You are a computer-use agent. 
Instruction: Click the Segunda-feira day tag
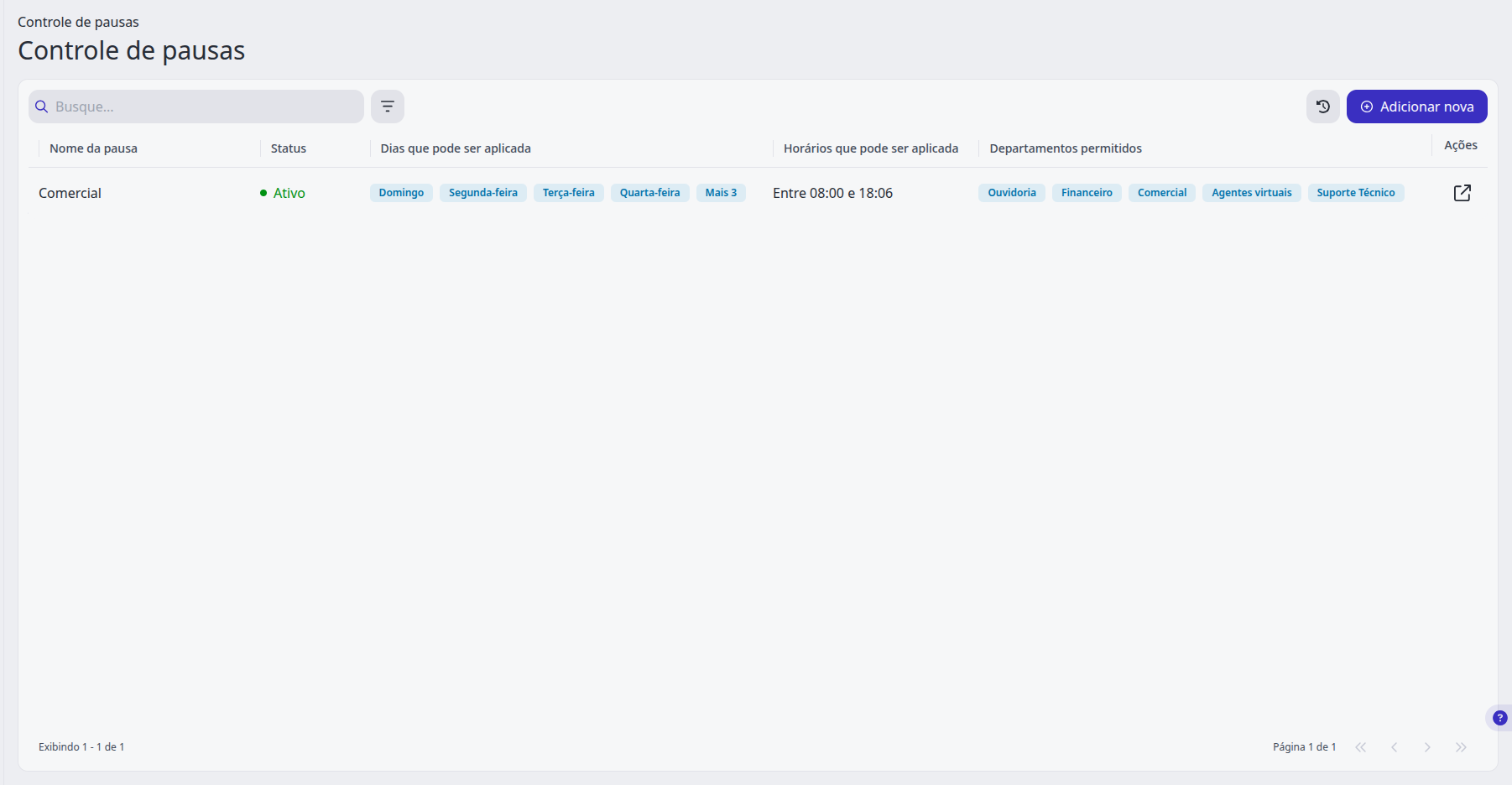click(x=483, y=193)
